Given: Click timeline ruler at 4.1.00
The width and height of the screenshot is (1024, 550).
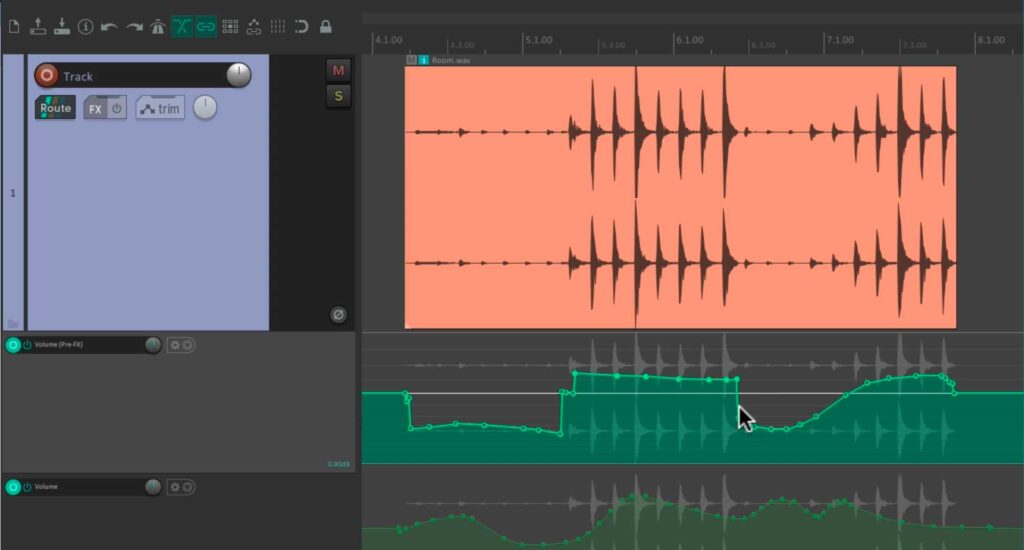Looking at the screenshot, I should [389, 40].
